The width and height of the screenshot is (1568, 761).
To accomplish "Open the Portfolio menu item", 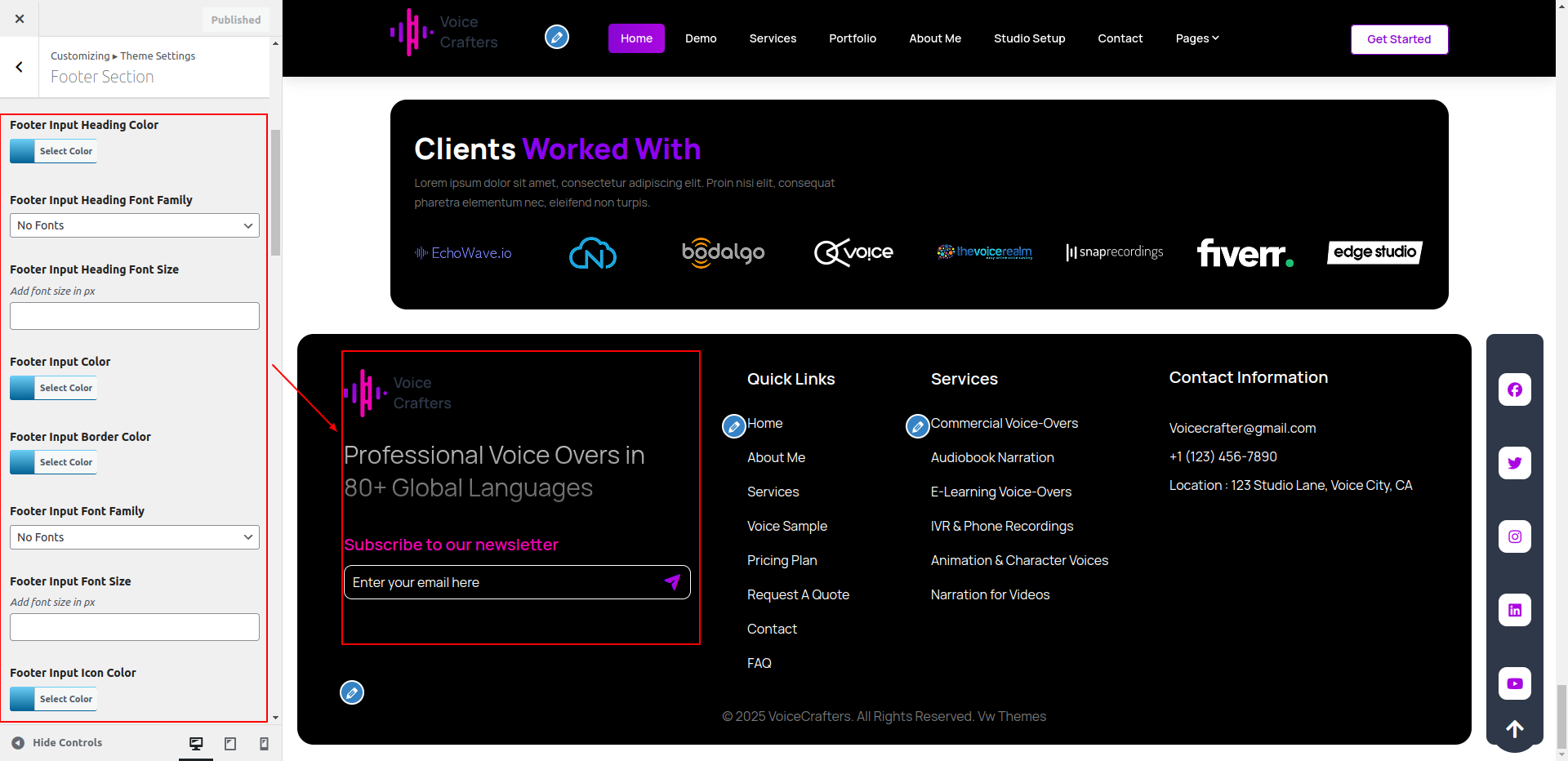I will point(852,38).
